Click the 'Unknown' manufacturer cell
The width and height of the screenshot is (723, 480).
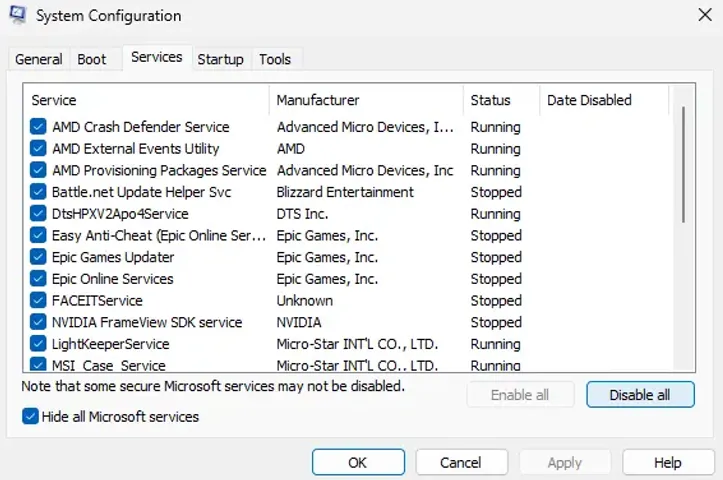(305, 300)
